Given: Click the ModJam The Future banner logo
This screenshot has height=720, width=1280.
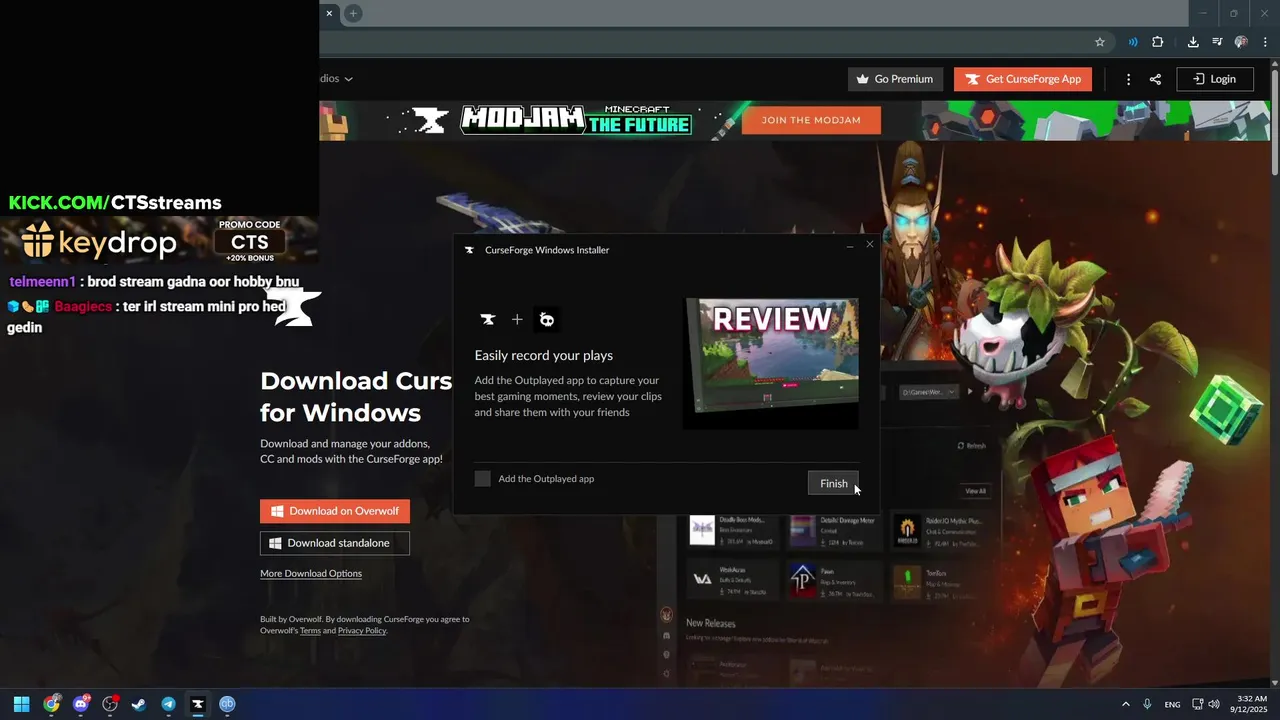Looking at the screenshot, I should click(575, 120).
